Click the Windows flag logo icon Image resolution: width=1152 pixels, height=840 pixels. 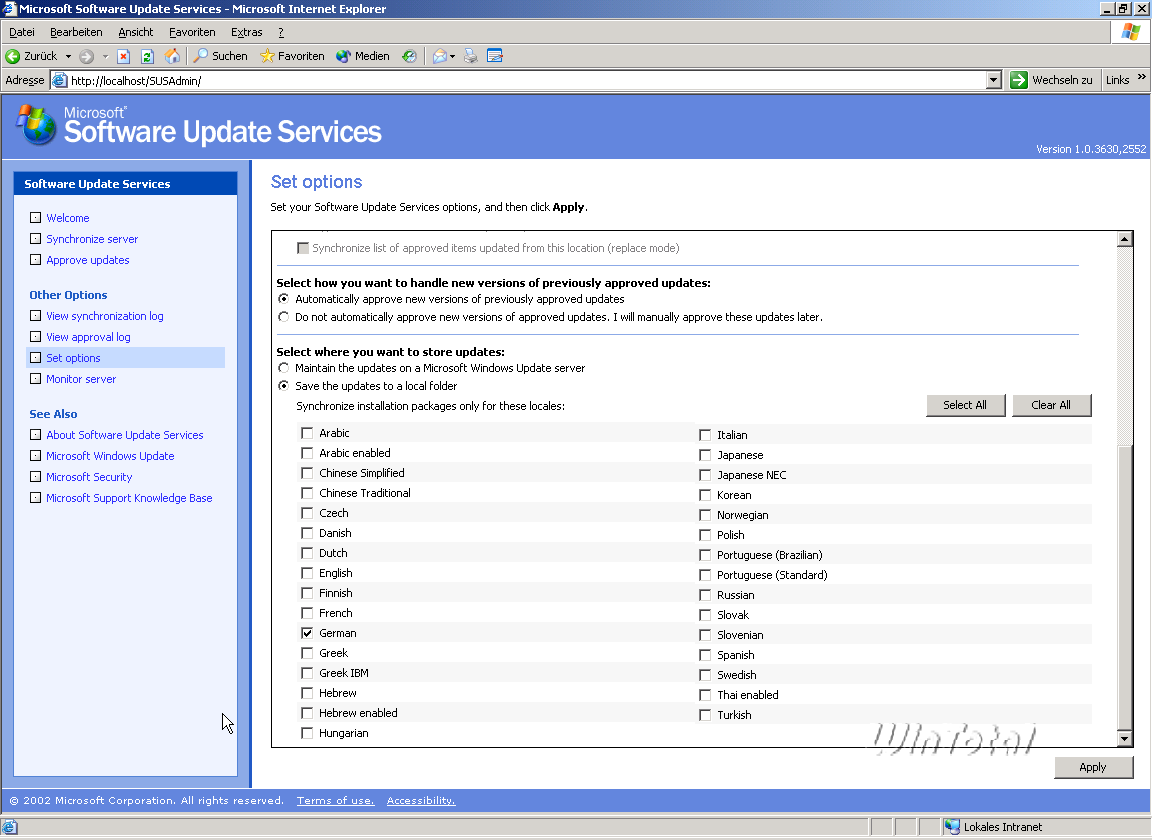click(x=1131, y=32)
